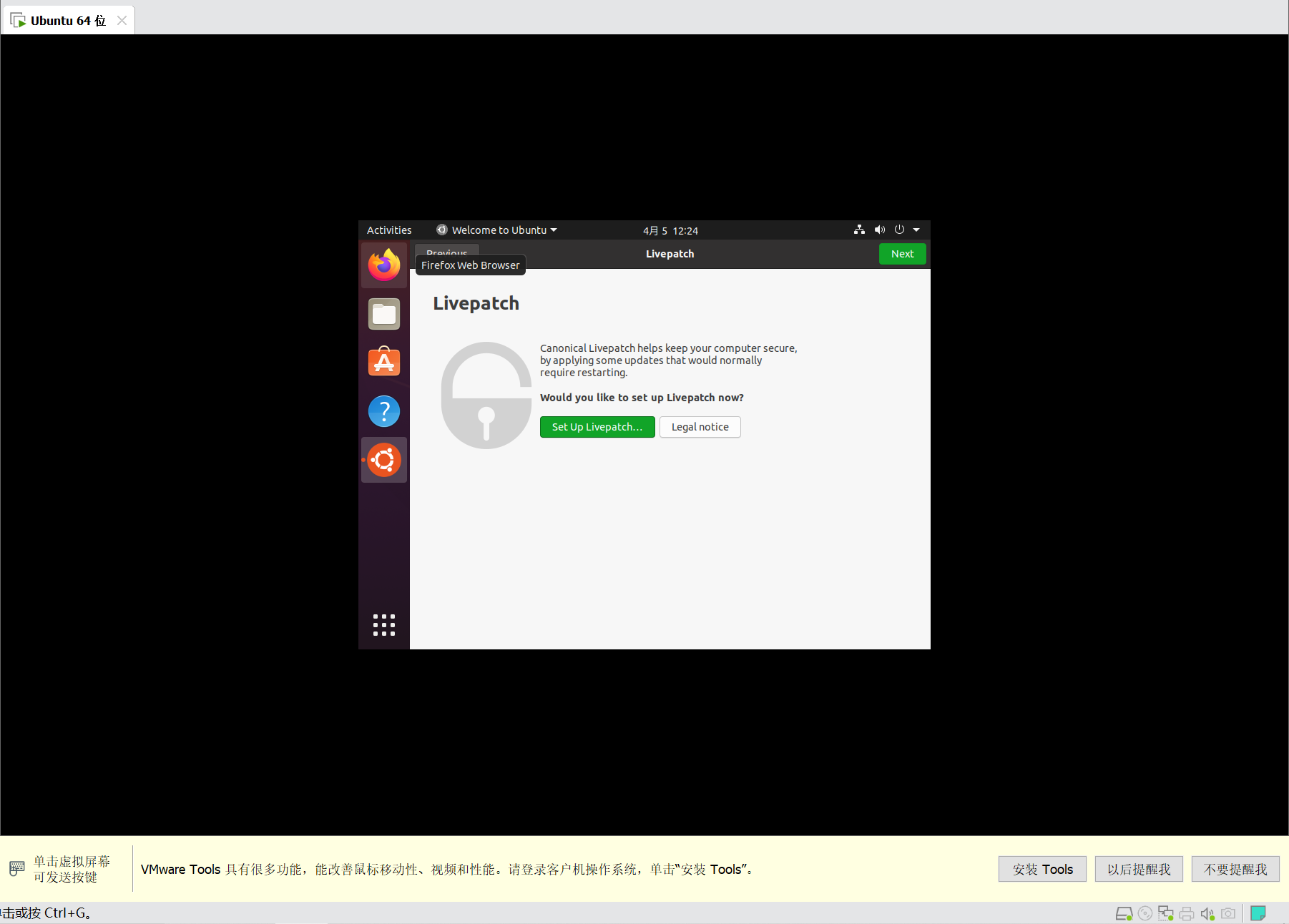Open the Activities overview
1289x924 pixels.
coord(389,230)
